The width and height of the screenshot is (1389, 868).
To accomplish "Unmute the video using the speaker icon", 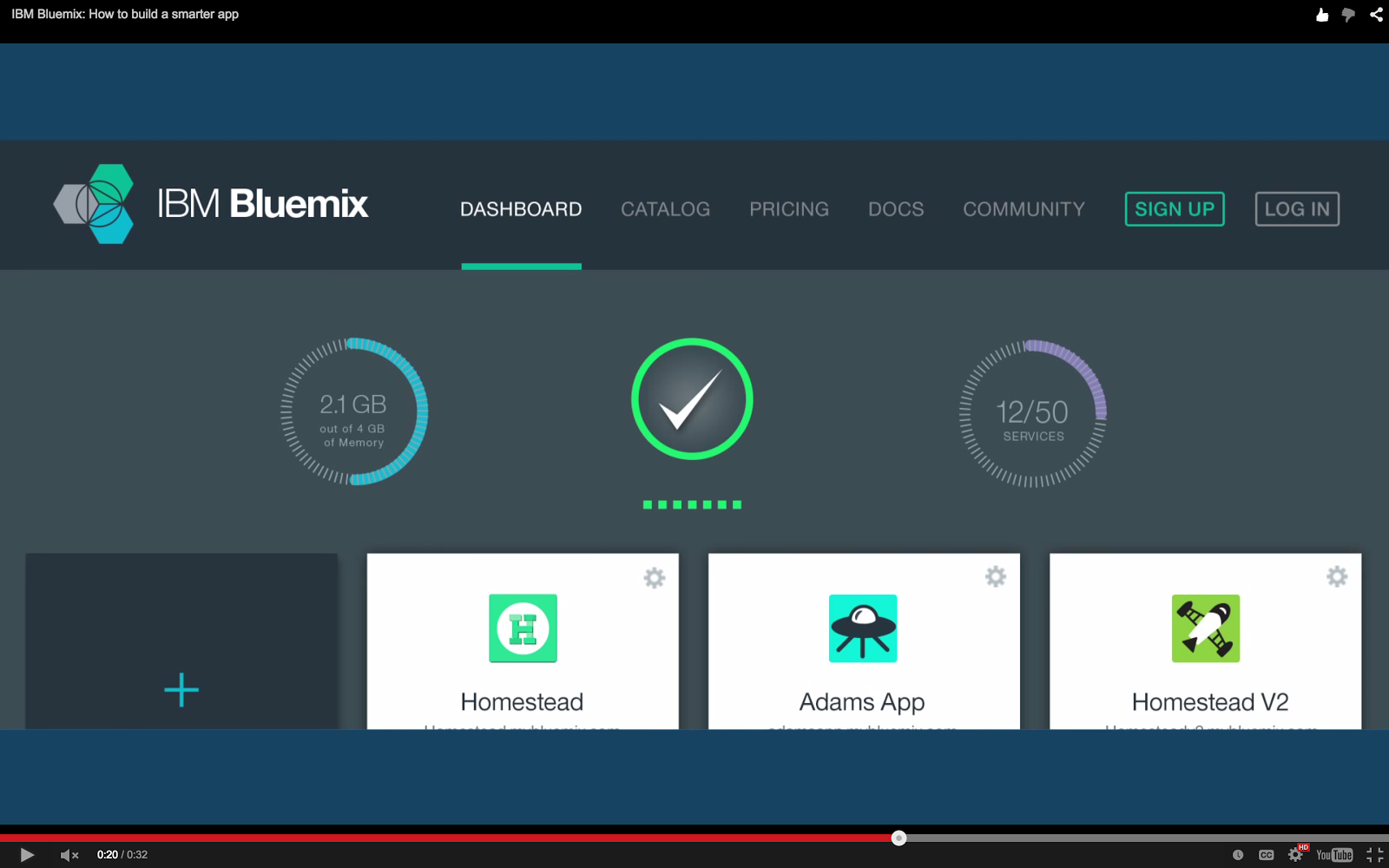I will click(x=69, y=855).
